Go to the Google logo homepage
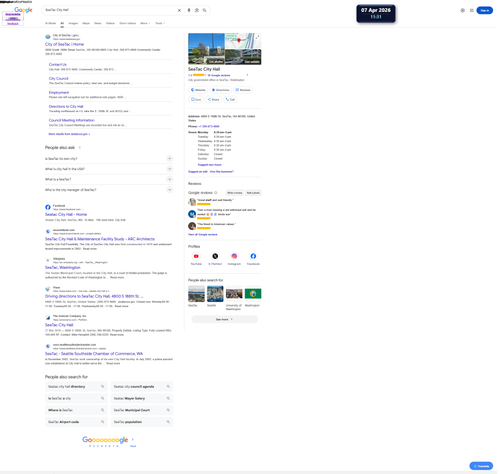The image size is (500, 474). [x=23, y=10]
